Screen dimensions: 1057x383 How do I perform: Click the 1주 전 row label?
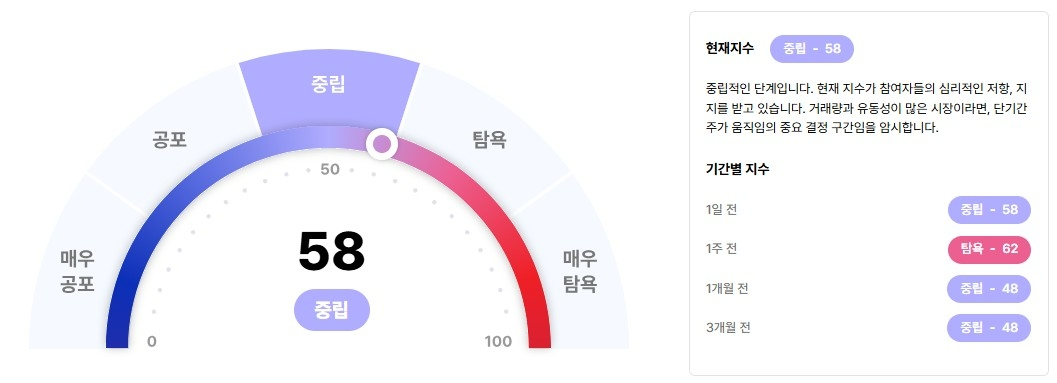point(721,249)
